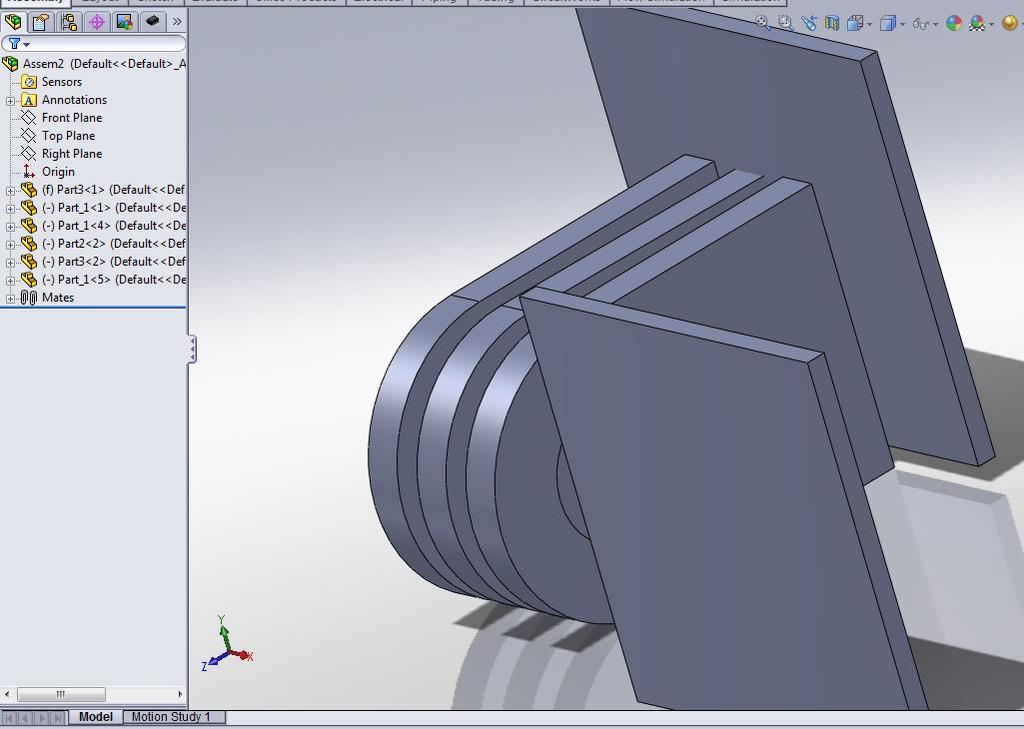Click the first-tab navigation arrow
1024x729 pixels.
[x=9, y=718]
